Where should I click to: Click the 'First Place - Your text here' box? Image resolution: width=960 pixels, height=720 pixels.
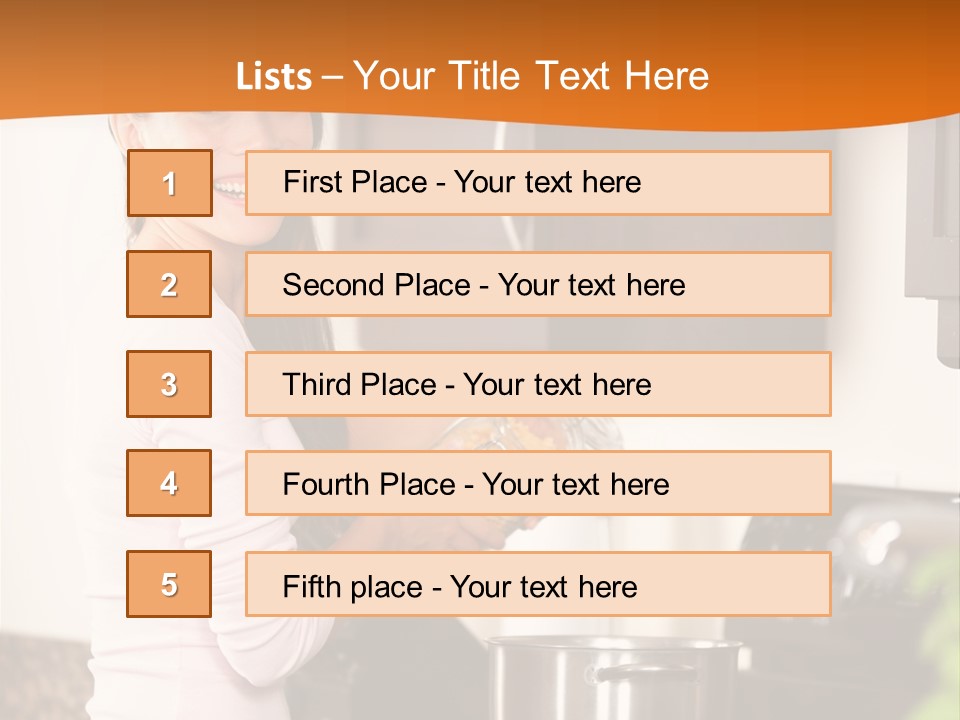(x=538, y=183)
